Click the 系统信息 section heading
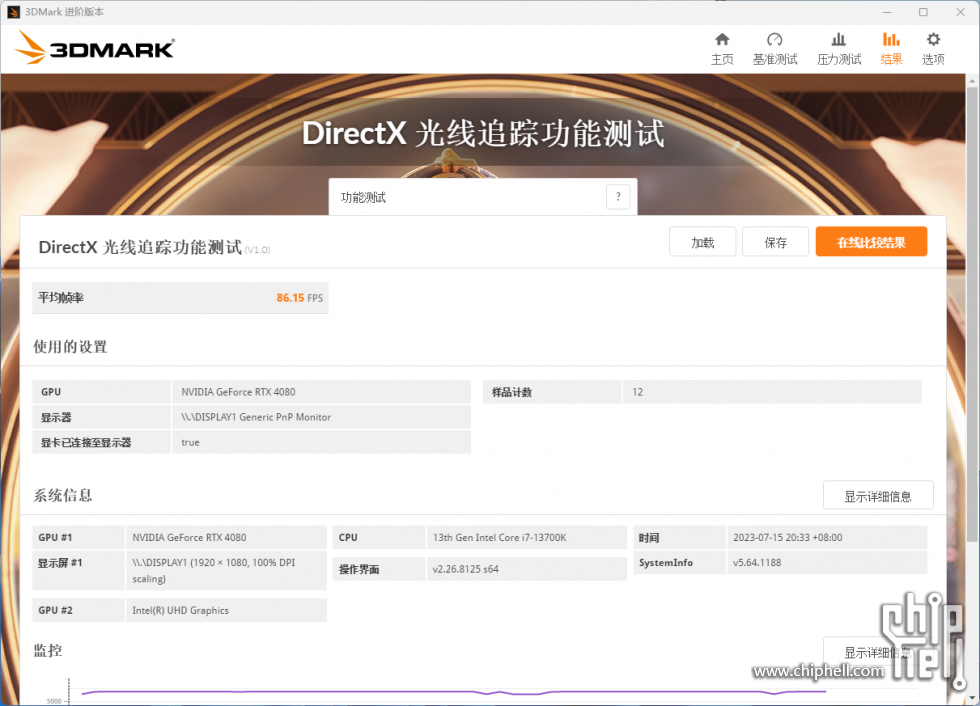This screenshot has height=706, width=980. coord(62,495)
